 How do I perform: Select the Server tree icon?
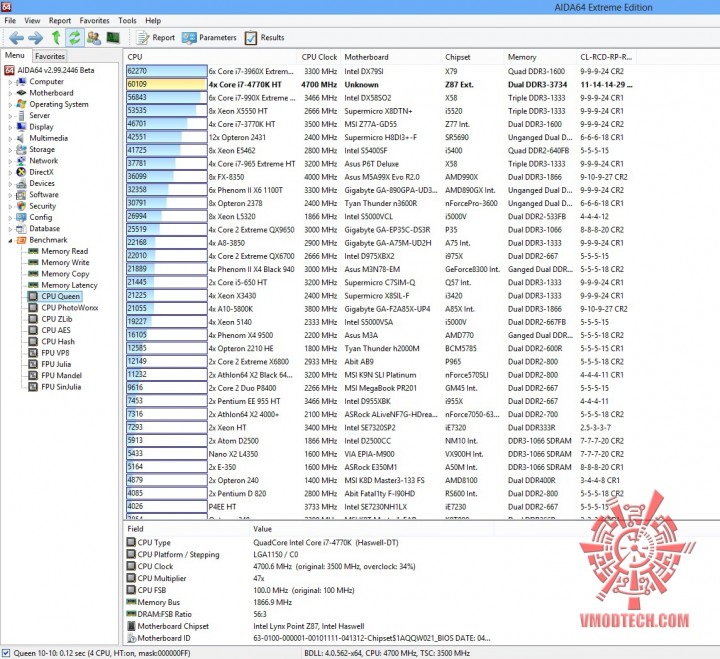(x=21, y=115)
